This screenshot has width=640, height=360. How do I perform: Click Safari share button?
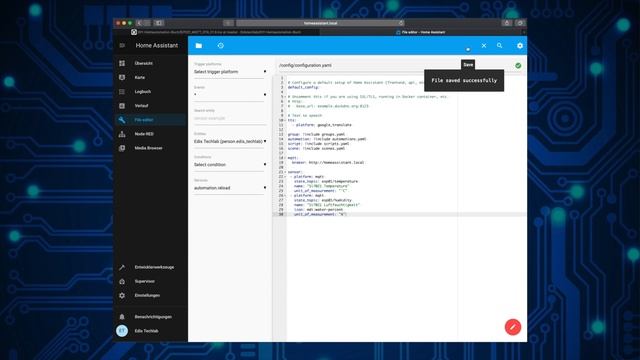click(x=507, y=23)
